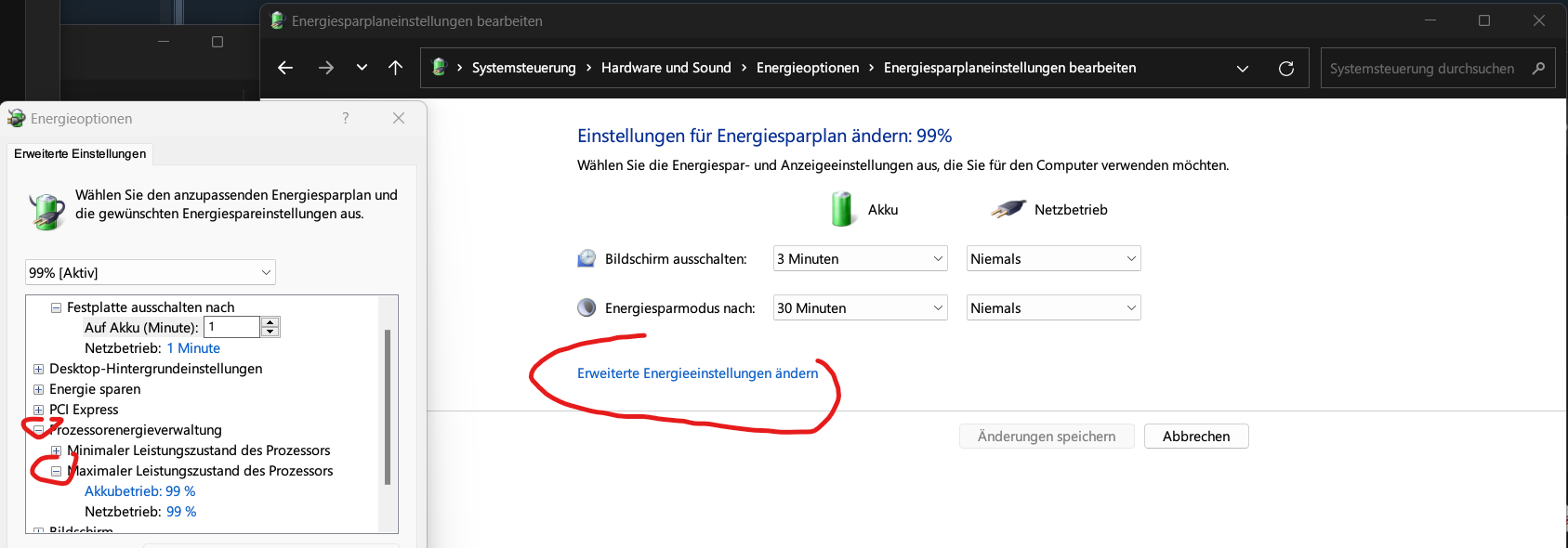Image resolution: width=1568 pixels, height=548 pixels.
Task: Open Energieoptionen breadcrumb
Action: [808, 68]
